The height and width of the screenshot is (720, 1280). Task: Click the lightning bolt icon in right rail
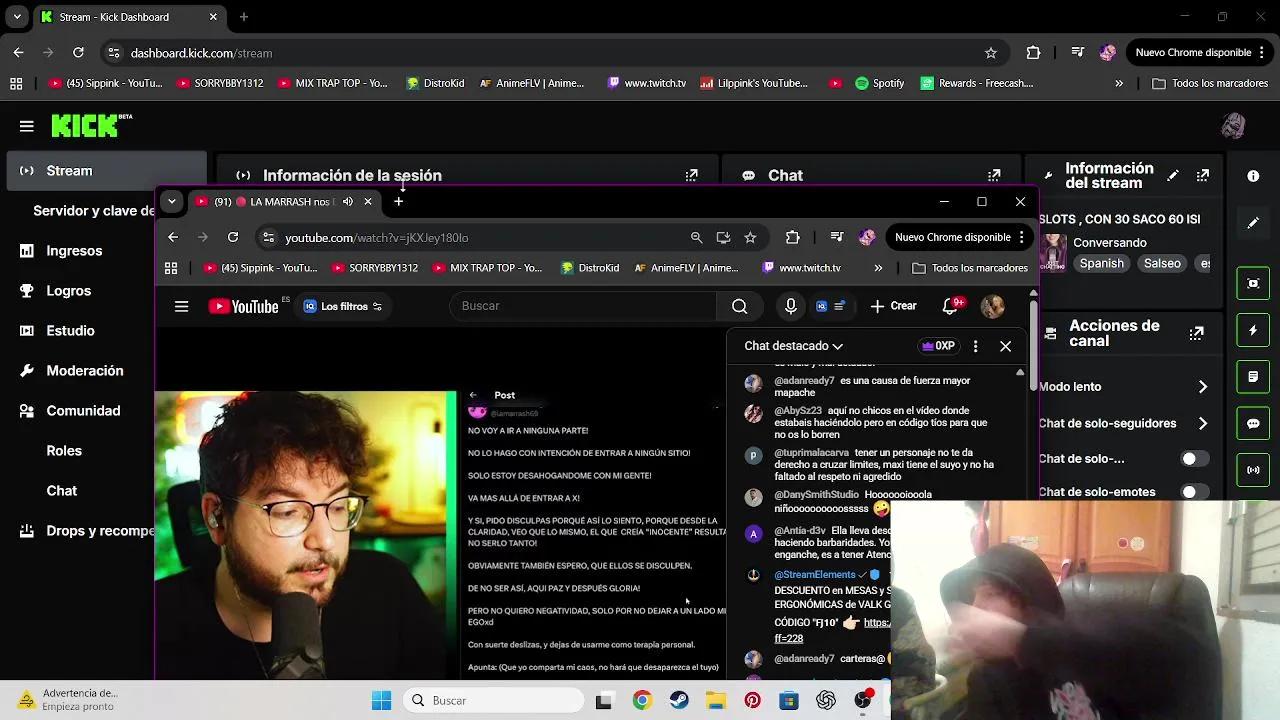1253,330
